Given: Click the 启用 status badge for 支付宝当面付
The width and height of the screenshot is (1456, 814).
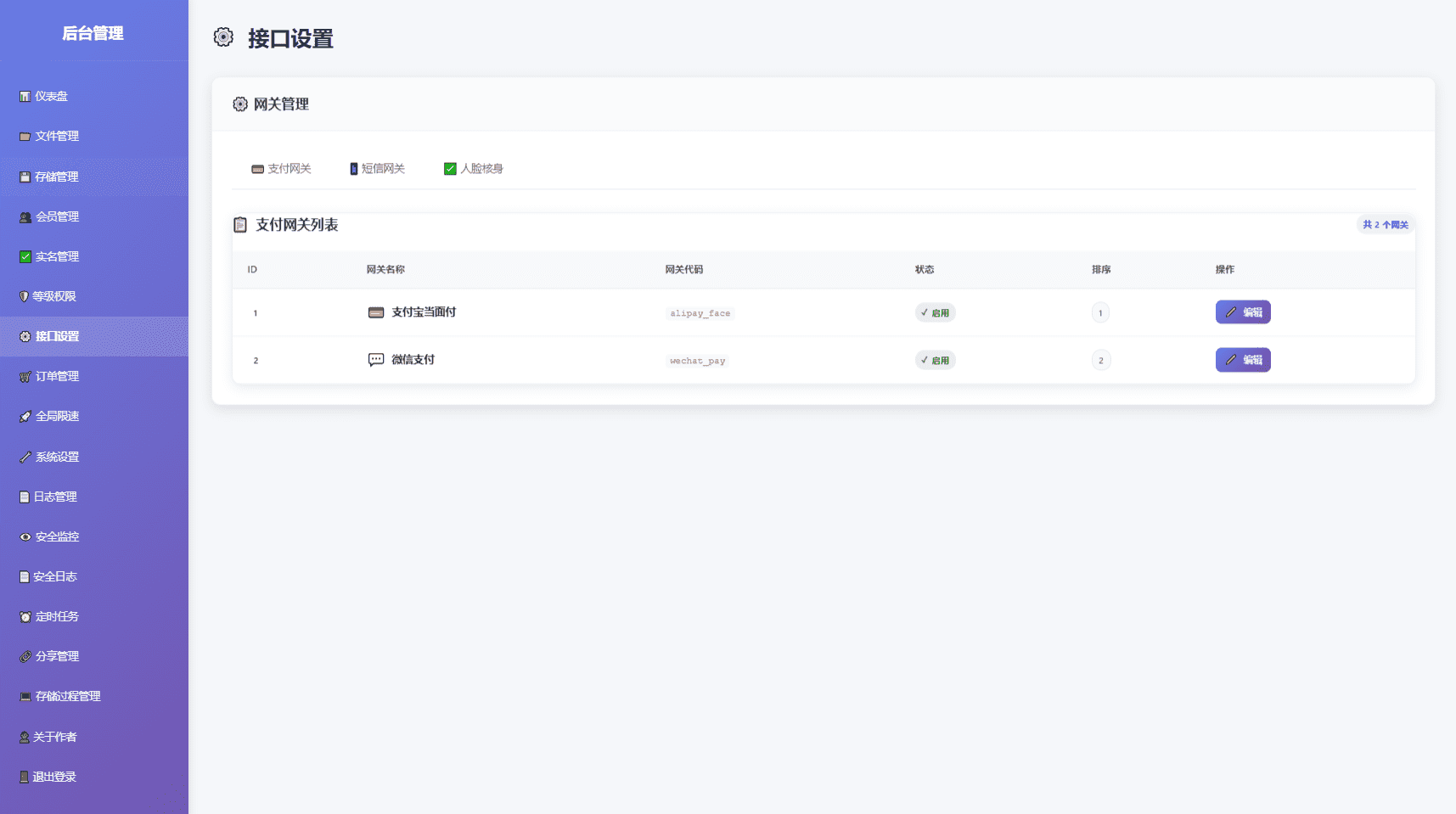Looking at the screenshot, I should (x=935, y=313).
